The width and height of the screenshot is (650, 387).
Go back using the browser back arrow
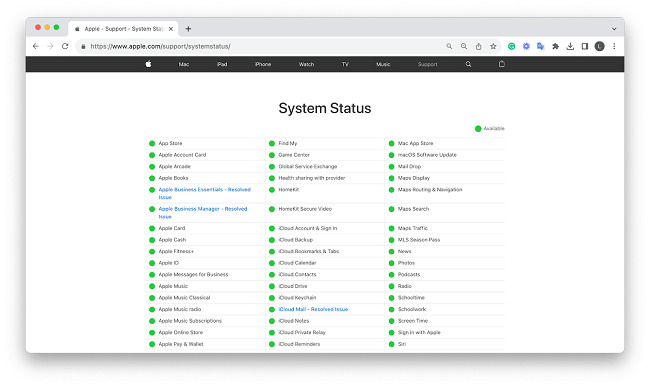pos(36,46)
